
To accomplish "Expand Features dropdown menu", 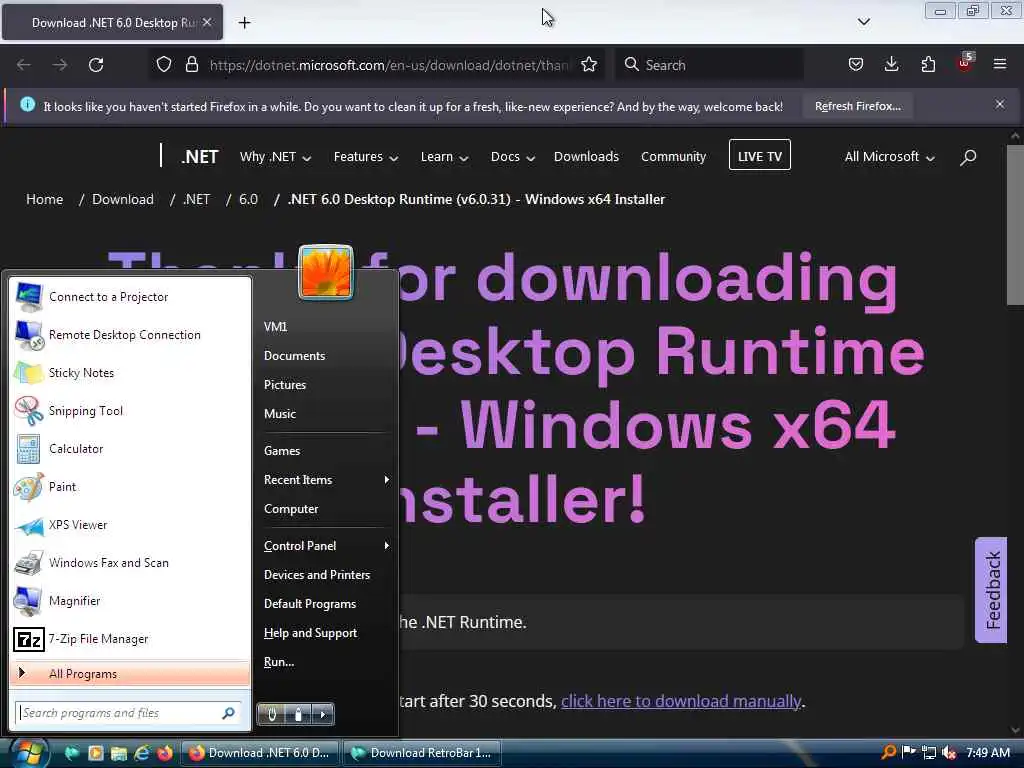I will tap(366, 157).
